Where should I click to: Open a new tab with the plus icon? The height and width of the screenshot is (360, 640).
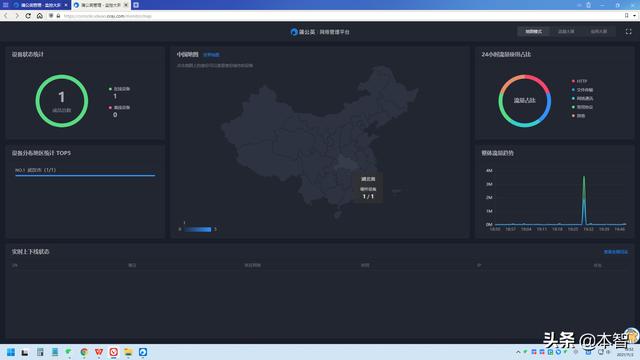(136, 5)
